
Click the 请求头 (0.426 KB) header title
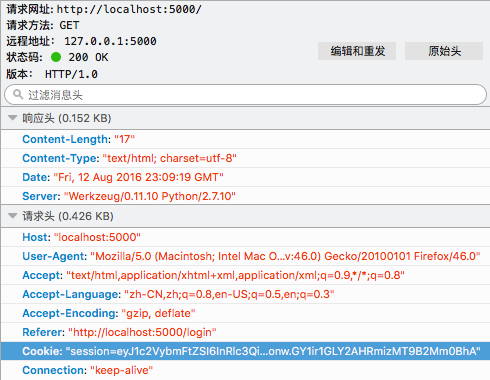pos(68,216)
